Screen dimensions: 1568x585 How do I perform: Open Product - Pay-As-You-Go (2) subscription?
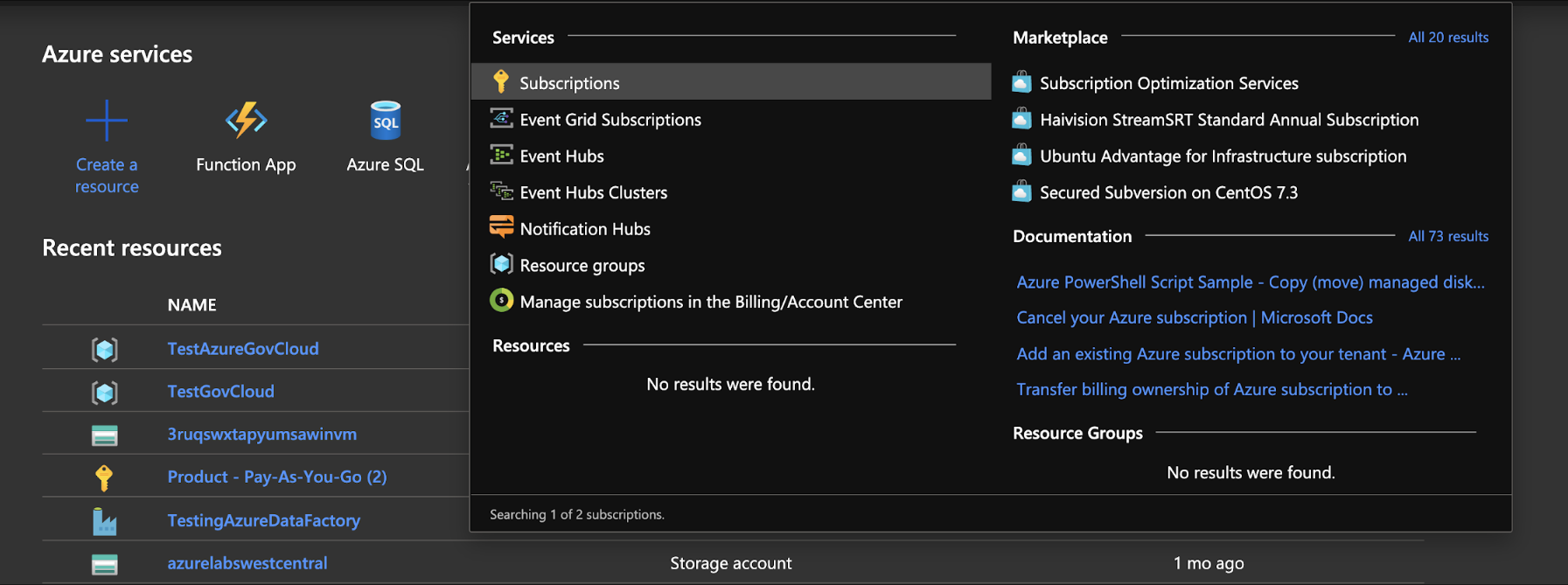pos(276,477)
